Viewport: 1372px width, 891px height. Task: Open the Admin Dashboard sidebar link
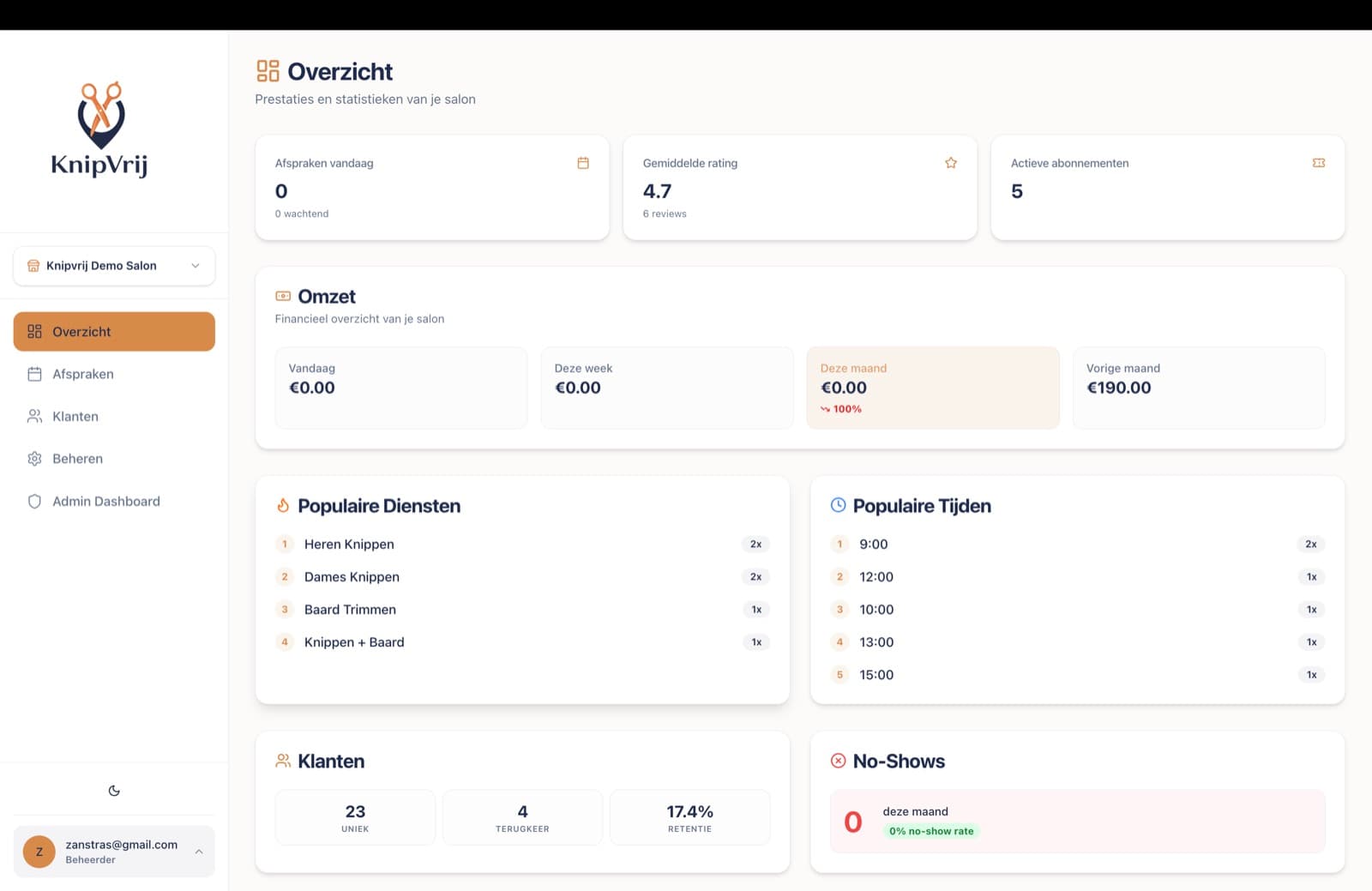click(x=114, y=501)
